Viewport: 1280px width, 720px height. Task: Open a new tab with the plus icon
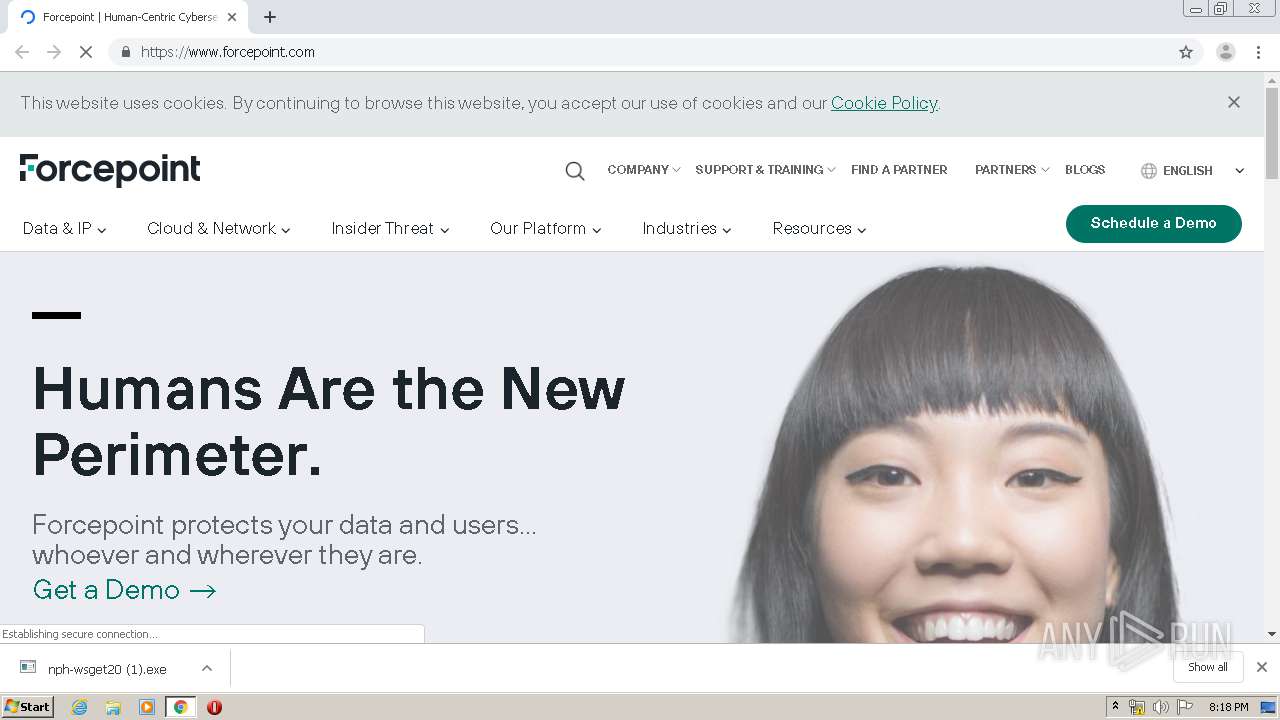(x=270, y=17)
